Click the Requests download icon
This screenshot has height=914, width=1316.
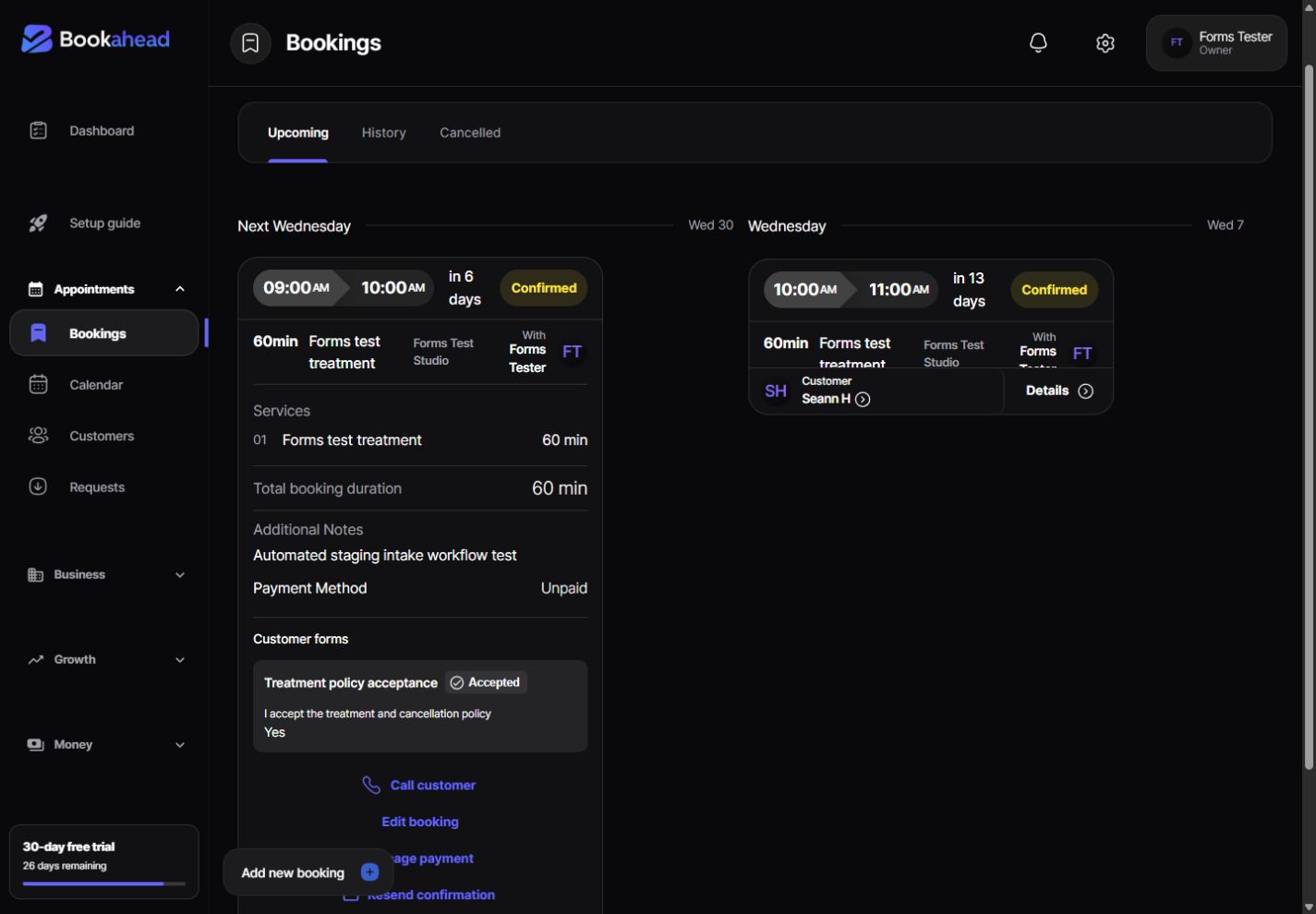[38, 487]
